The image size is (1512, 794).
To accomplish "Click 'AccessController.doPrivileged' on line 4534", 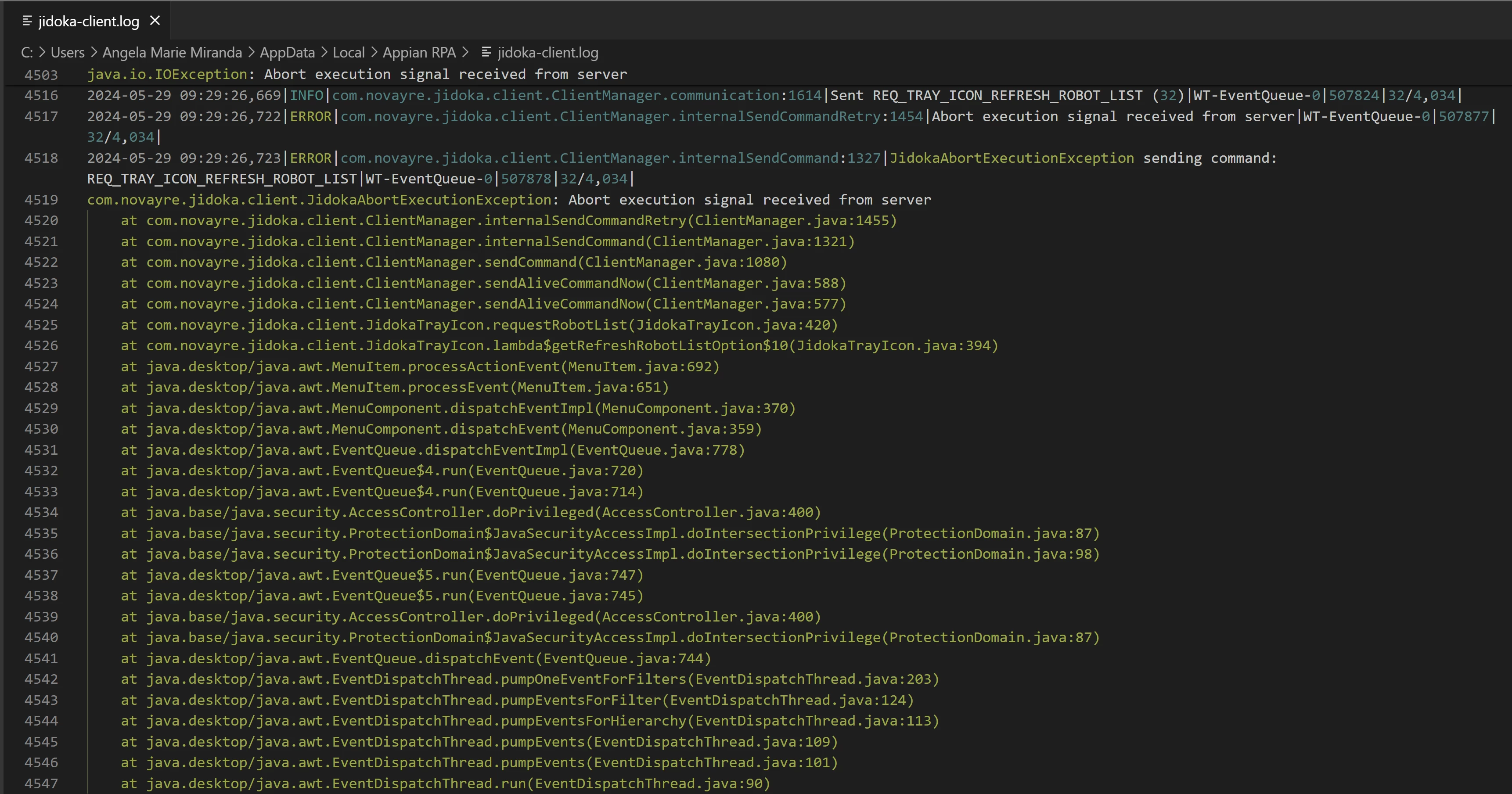I will pyautogui.click(x=472, y=512).
